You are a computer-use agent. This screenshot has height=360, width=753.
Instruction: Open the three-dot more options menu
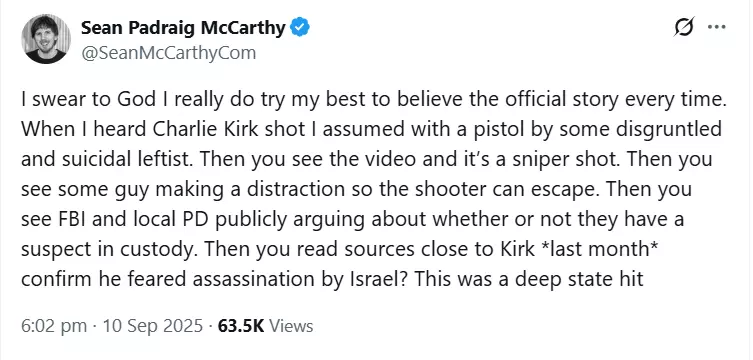[717, 27]
